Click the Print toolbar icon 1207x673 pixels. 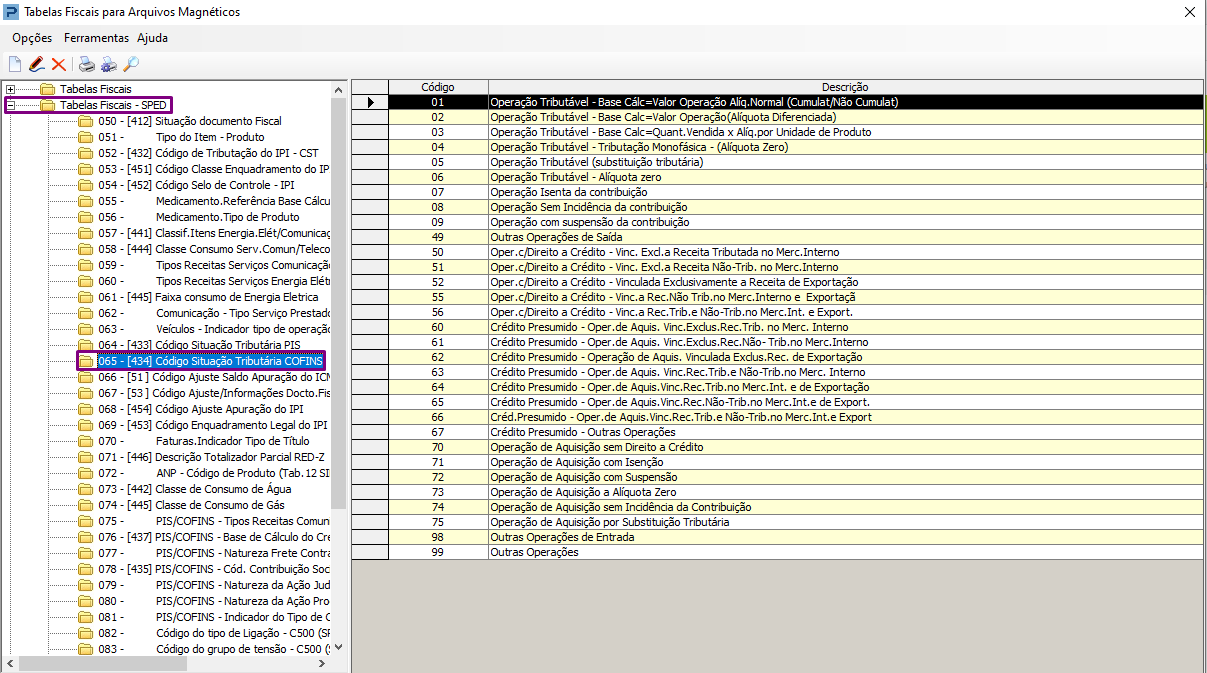[87, 65]
